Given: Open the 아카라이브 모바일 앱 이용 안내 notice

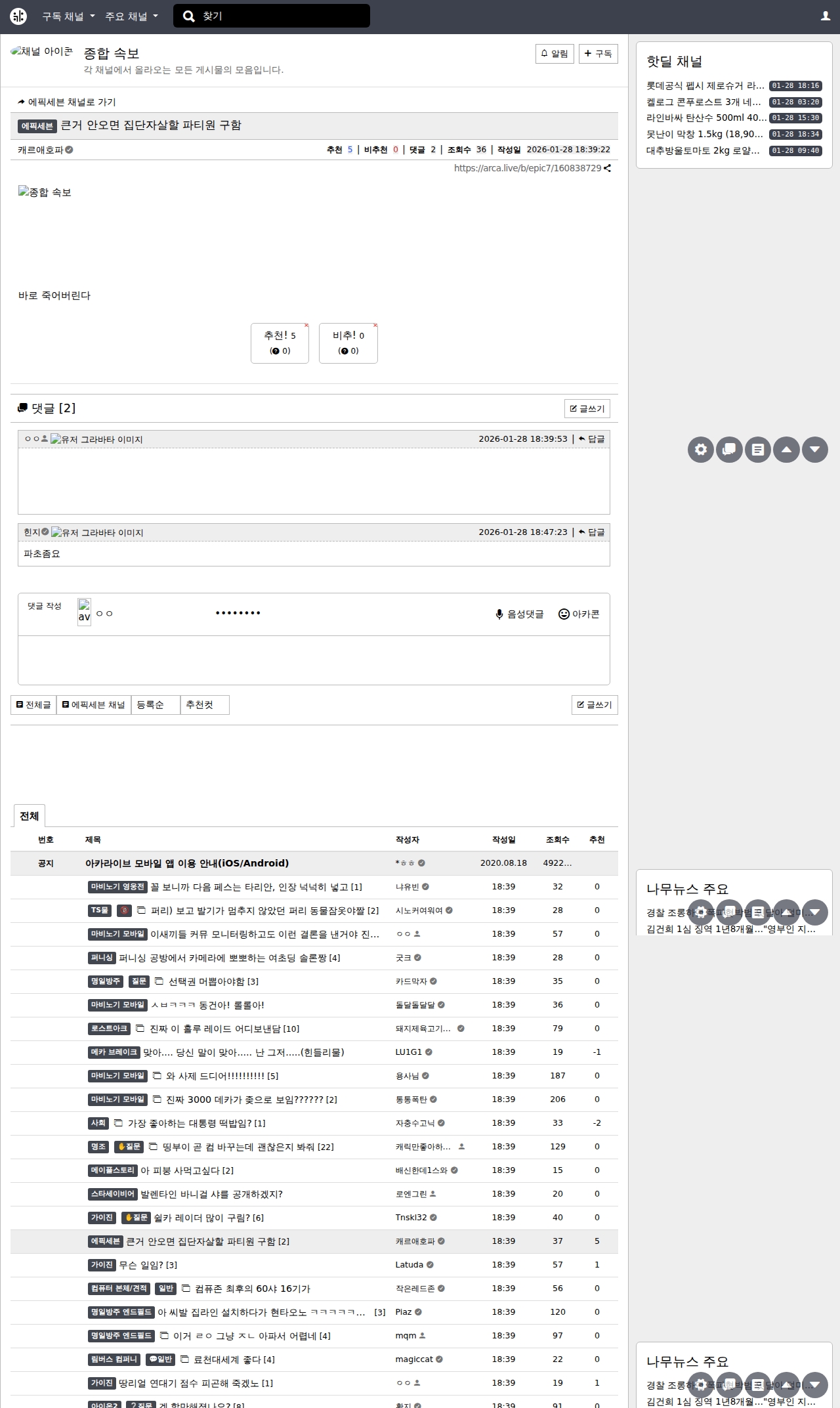Looking at the screenshot, I should tap(187, 863).
